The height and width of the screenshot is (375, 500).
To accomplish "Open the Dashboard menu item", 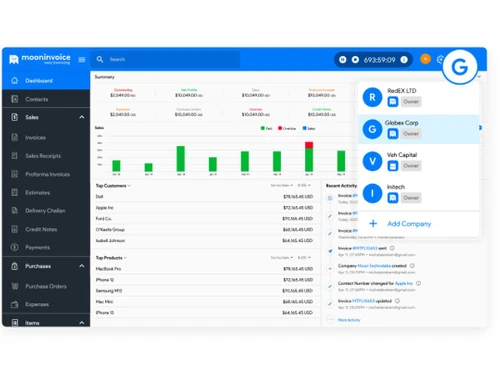I will pos(46,80).
